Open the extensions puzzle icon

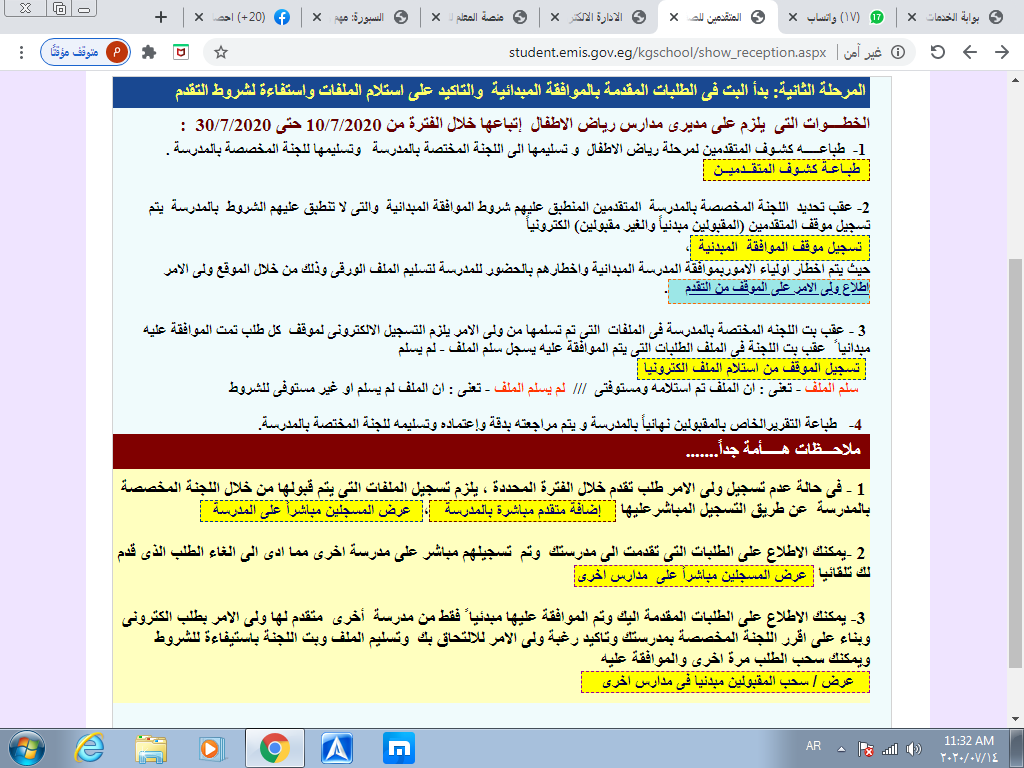pyautogui.click(x=149, y=52)
